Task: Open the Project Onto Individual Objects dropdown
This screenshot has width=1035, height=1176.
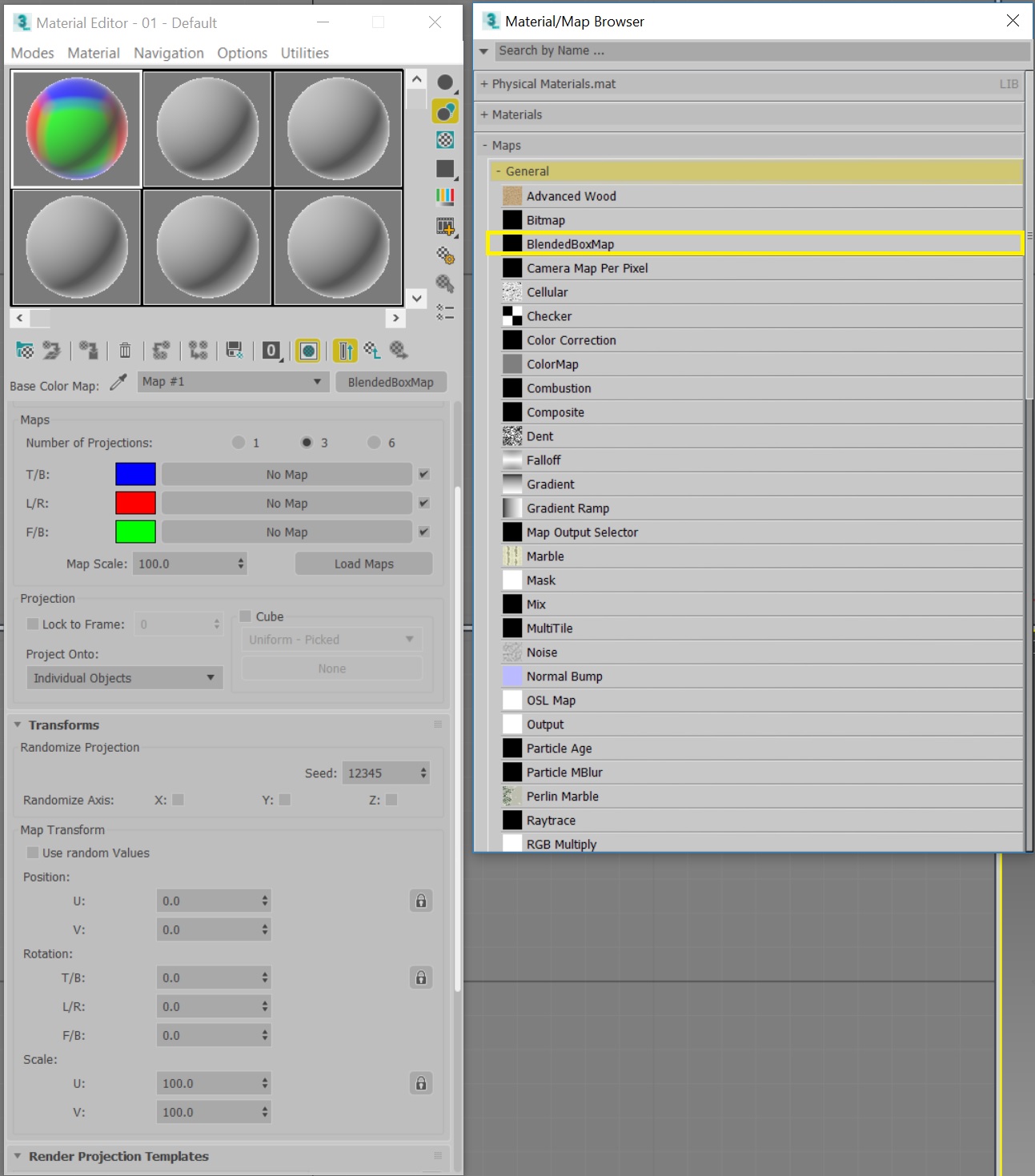Action: click(124, 677)
